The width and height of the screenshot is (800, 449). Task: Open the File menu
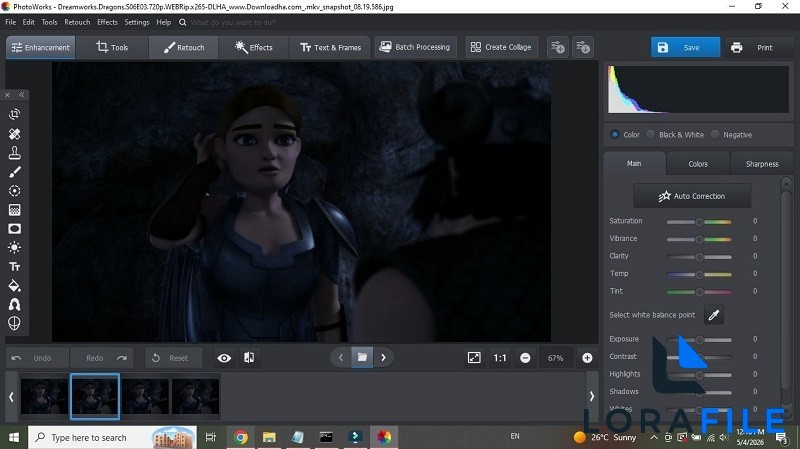pyautogui.click(x=11, y=22)
